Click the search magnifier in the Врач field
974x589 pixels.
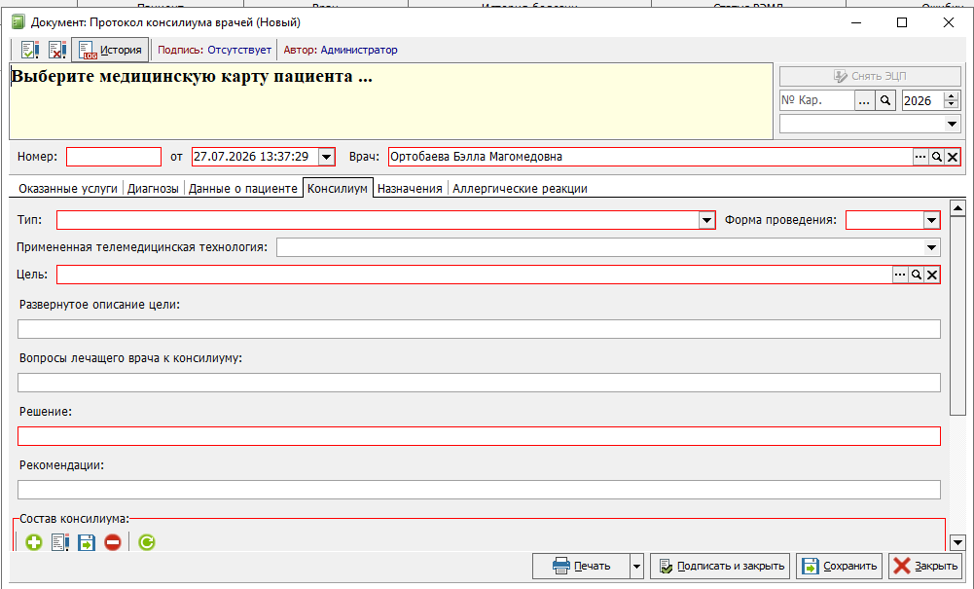pos(936,157)
